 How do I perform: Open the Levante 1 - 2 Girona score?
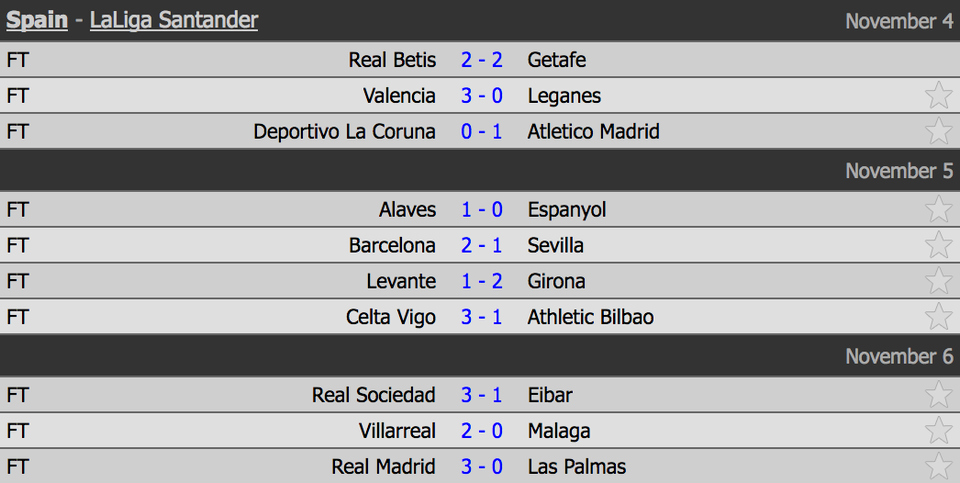[482, 282]
